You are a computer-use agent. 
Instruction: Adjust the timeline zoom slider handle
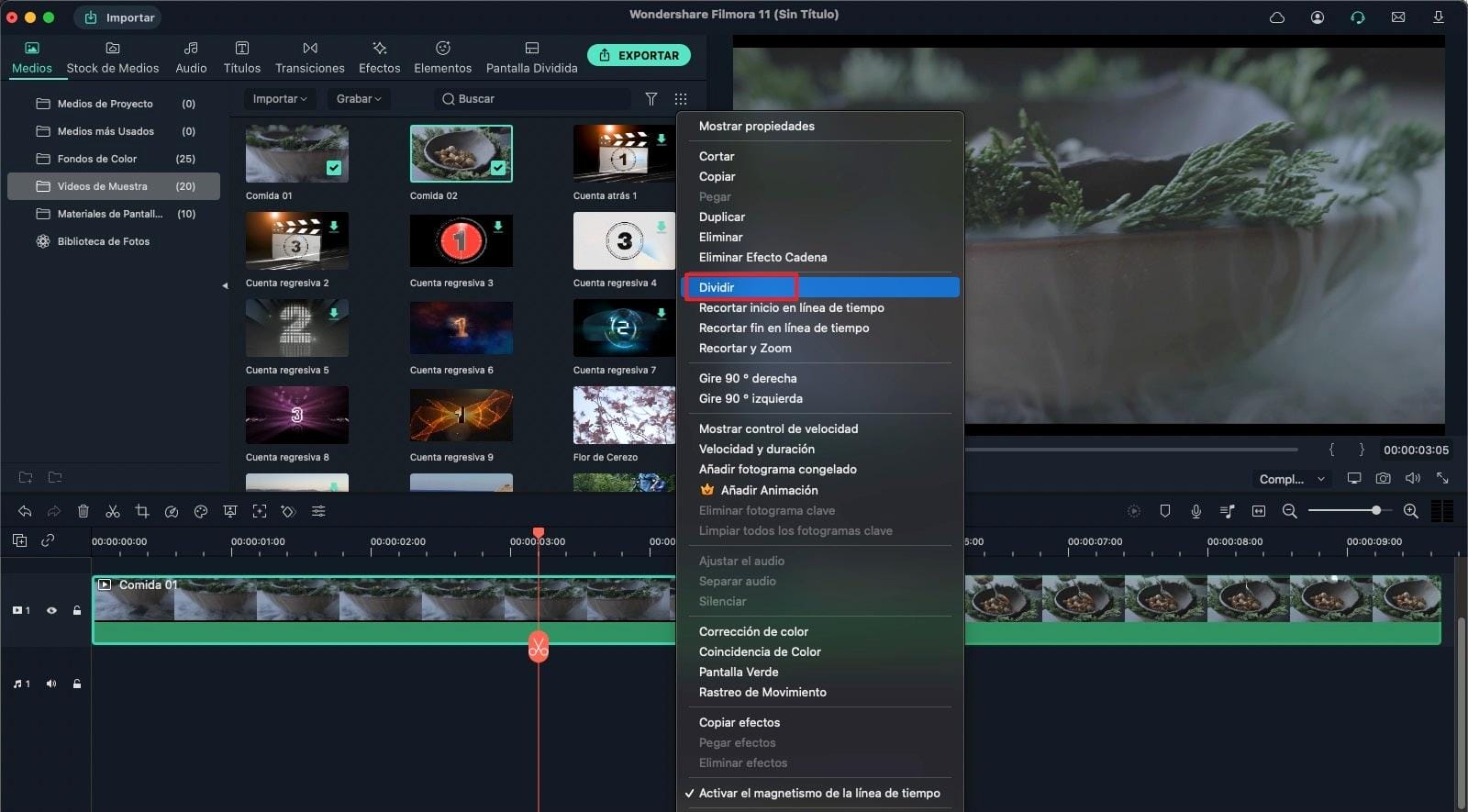click(1375, 510)
